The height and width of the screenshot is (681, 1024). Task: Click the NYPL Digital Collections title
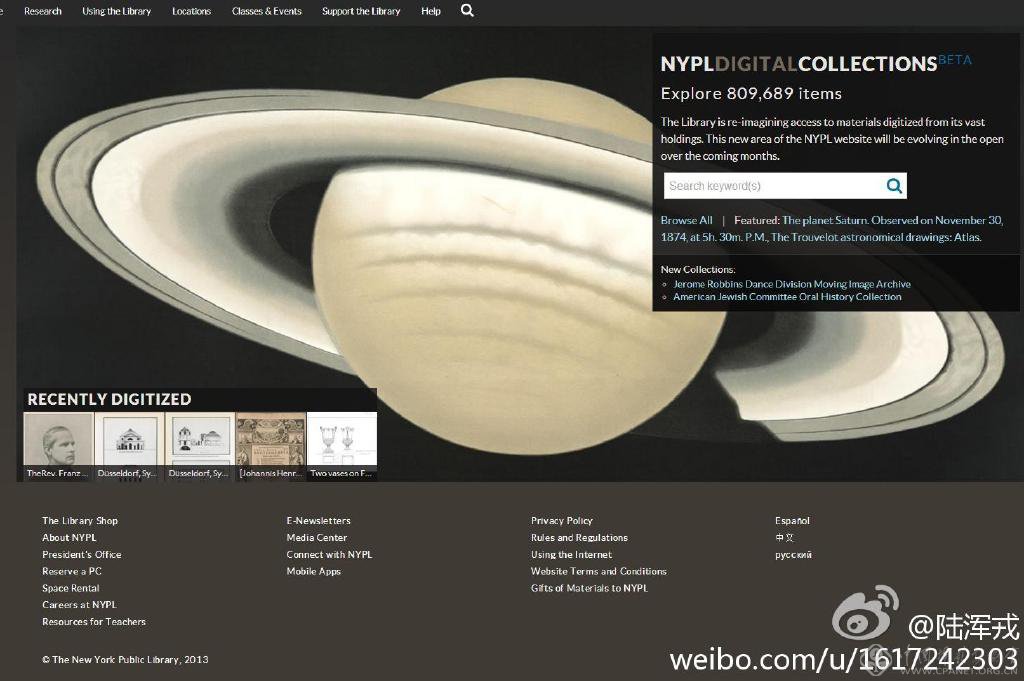click(799, 63)
